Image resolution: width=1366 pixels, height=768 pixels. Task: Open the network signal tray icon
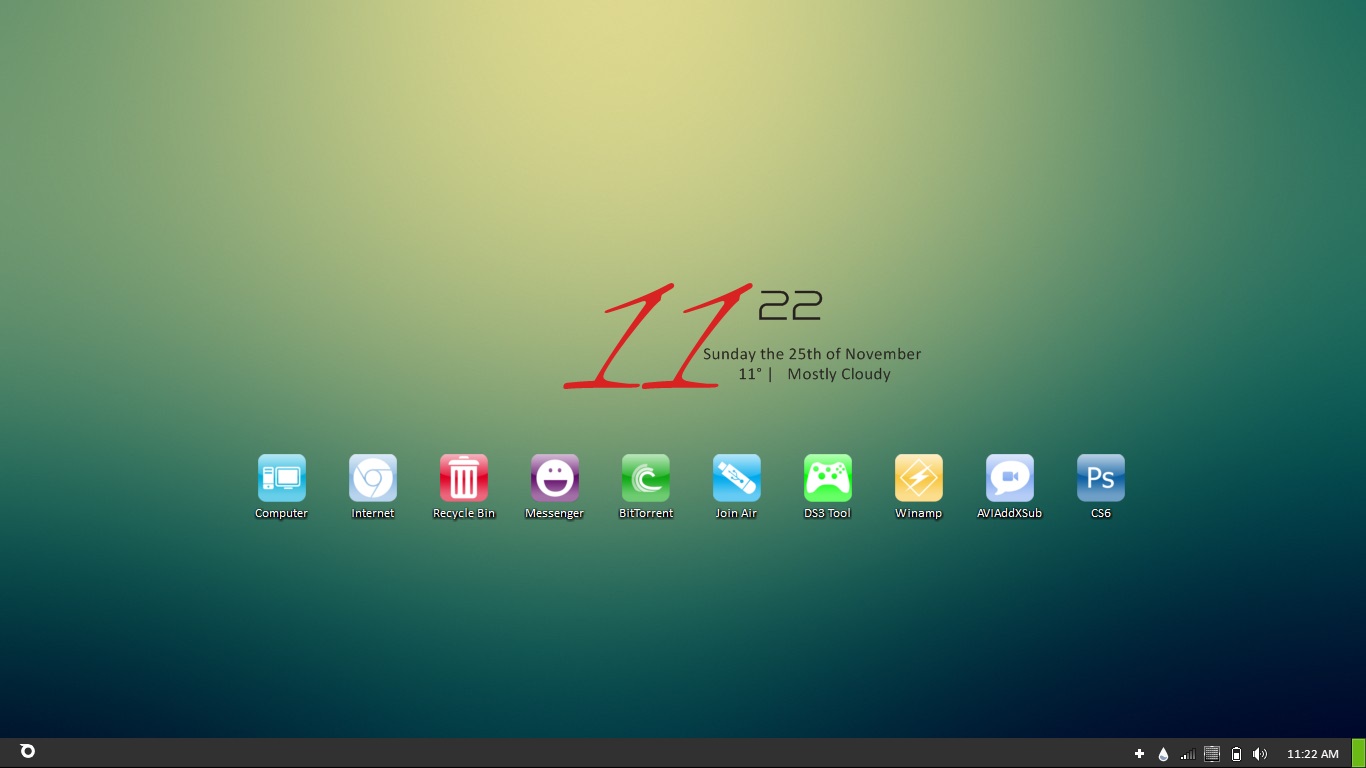point(1188,754)
